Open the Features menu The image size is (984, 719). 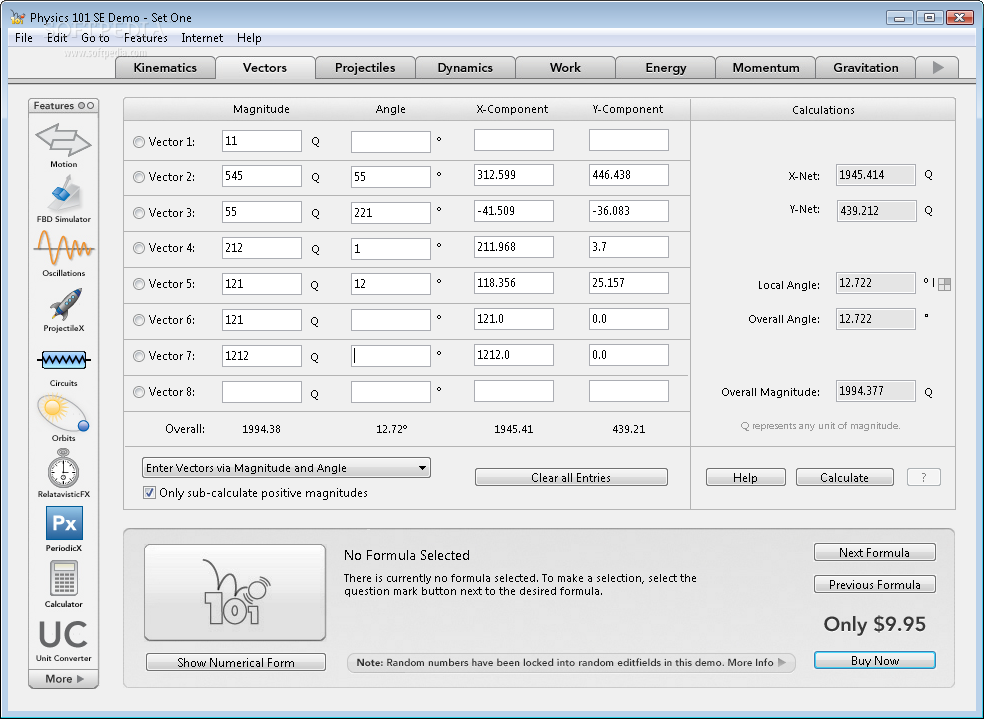(146, 38)
